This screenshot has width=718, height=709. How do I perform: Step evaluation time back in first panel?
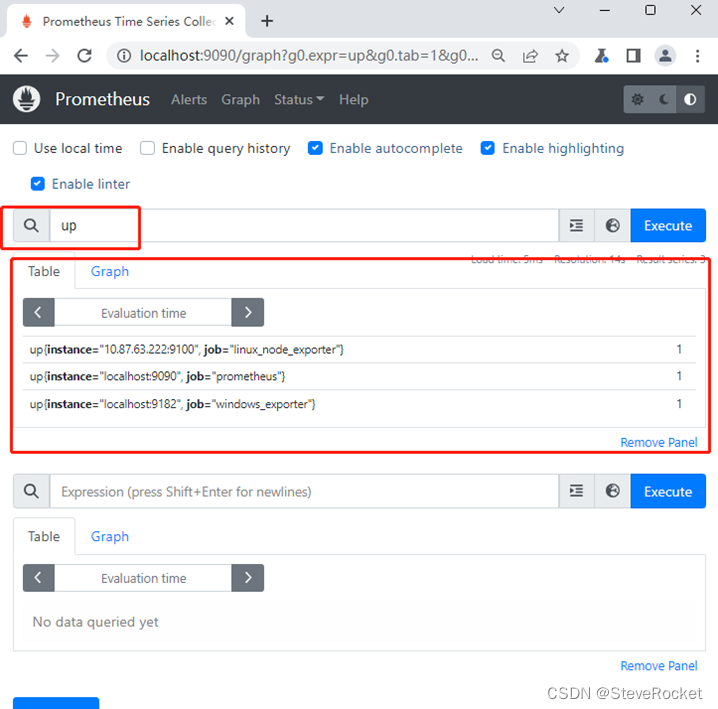38,312
